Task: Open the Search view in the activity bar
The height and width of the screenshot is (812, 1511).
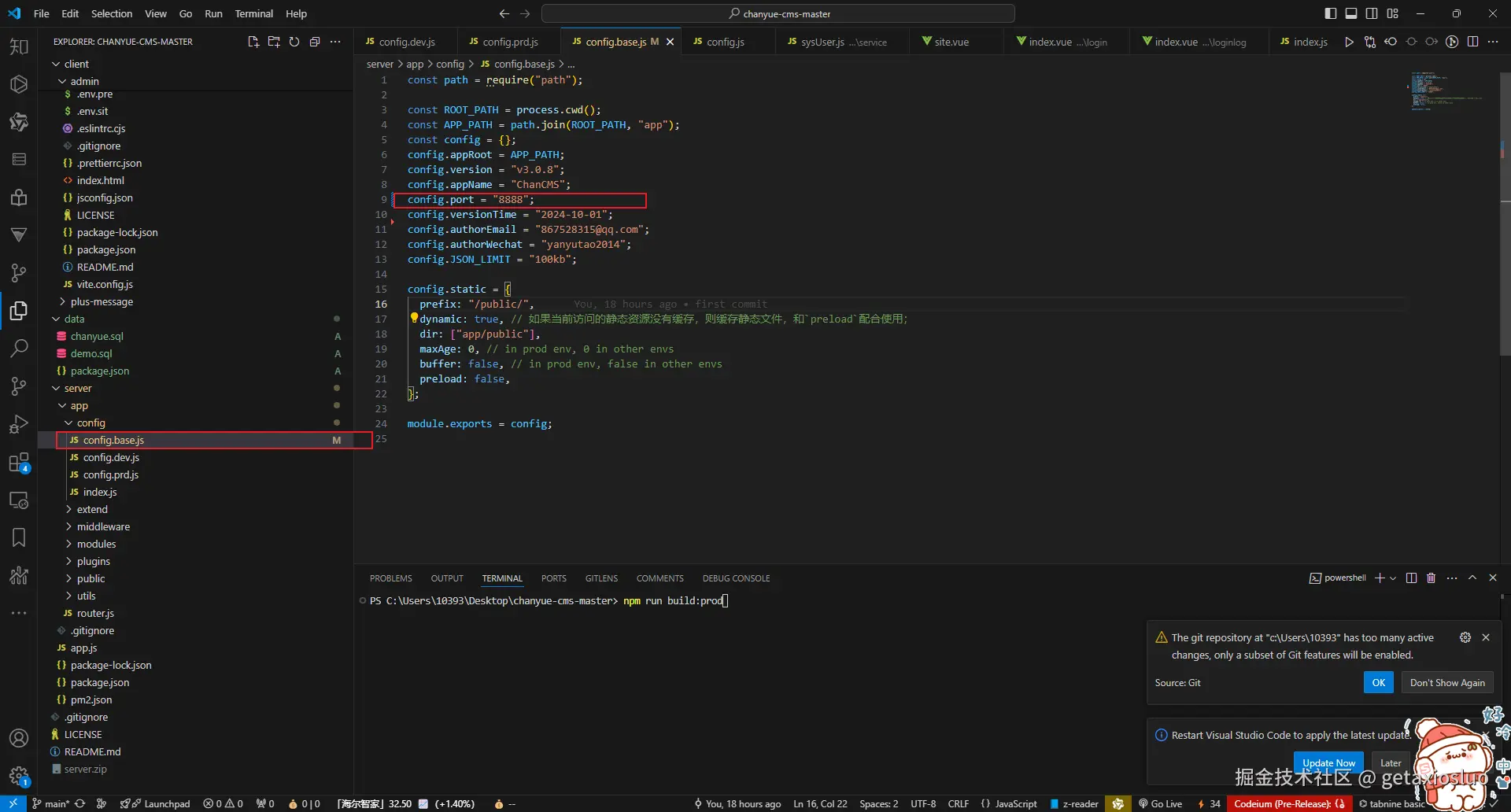Action: [x=19, y=349]
